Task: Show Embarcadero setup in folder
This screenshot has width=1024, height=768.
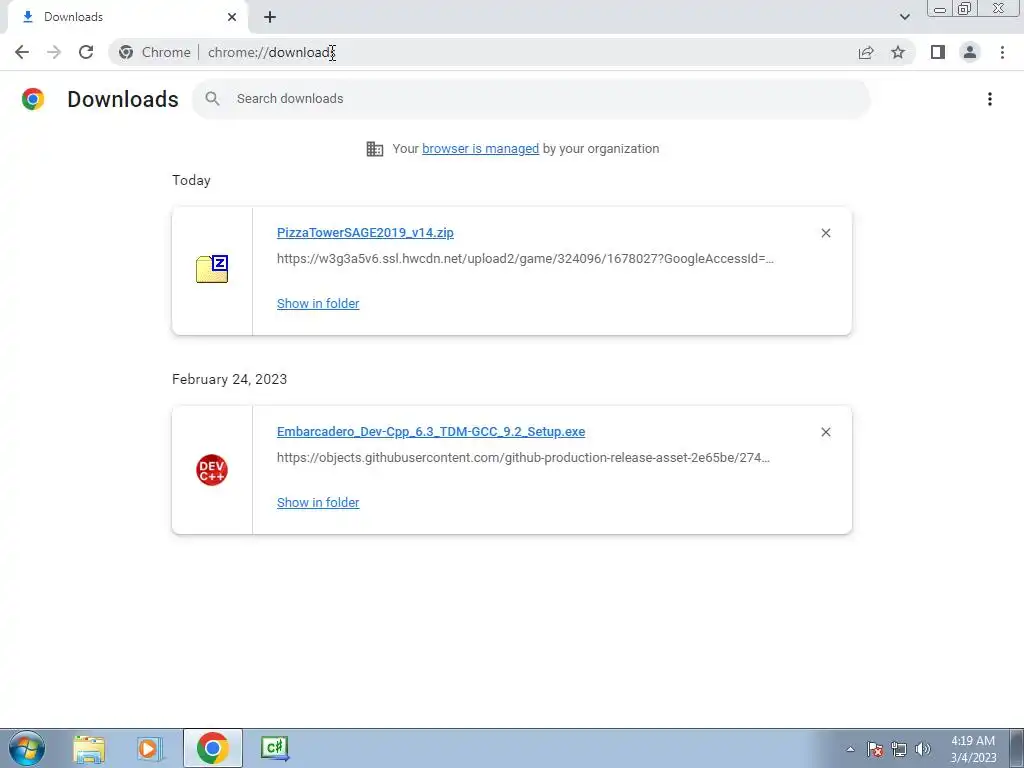Action: tap(318, 503)
